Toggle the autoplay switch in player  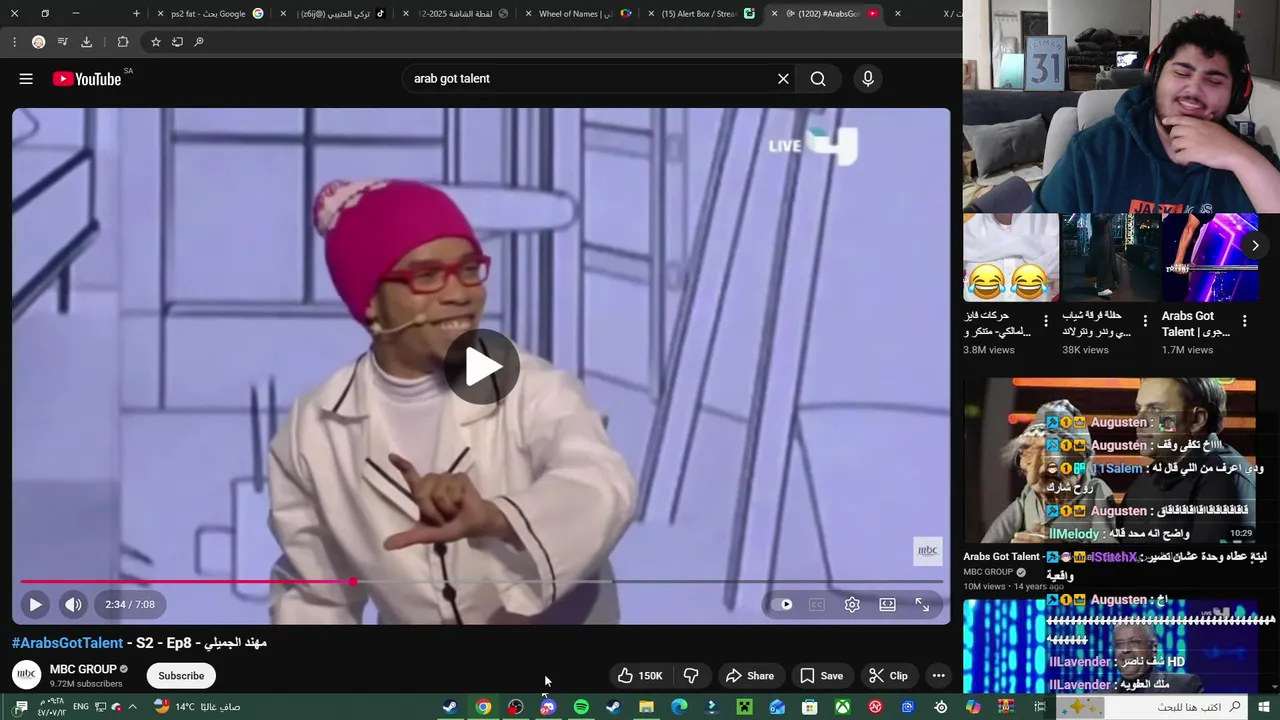[786, 604]
